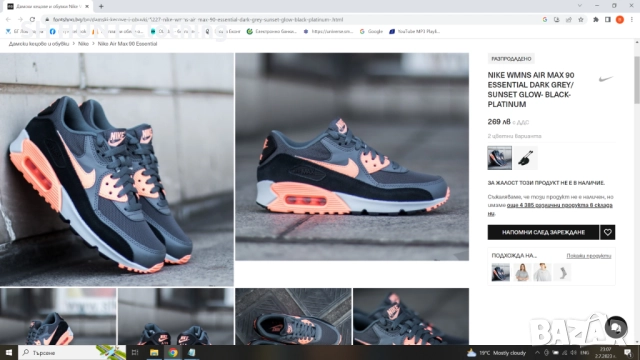Open the matching grey sock thumbnail
Viewport: 640px width, 360px height.
pyautogui.click(x=563, y=272)
